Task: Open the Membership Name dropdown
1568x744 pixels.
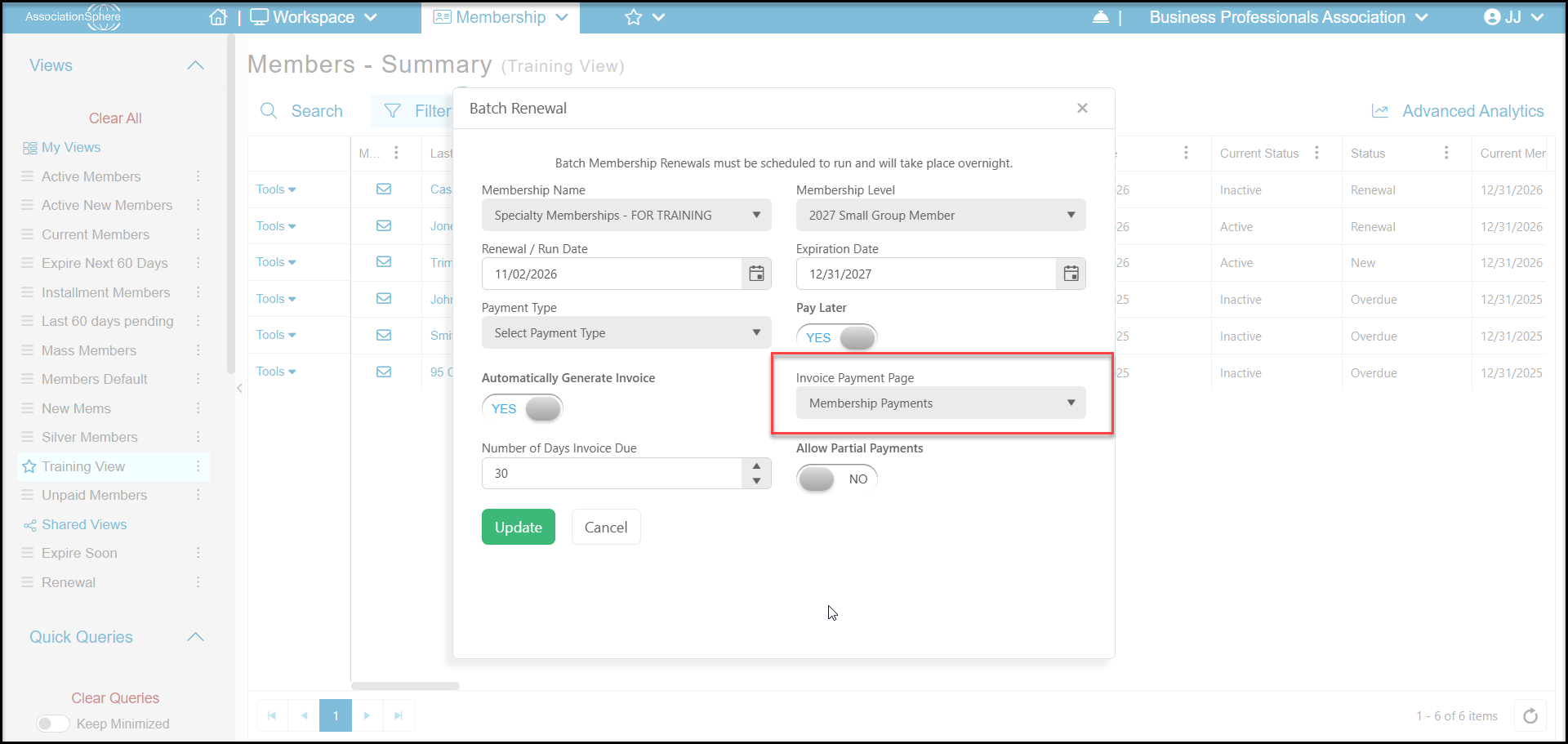Action: click(626, 215)
